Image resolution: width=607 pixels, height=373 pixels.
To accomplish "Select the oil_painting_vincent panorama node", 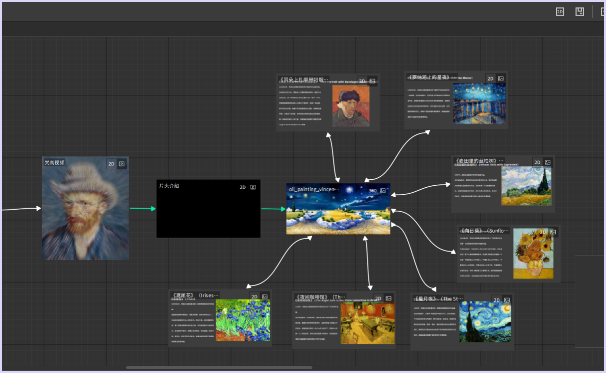I will click(338, 209).
